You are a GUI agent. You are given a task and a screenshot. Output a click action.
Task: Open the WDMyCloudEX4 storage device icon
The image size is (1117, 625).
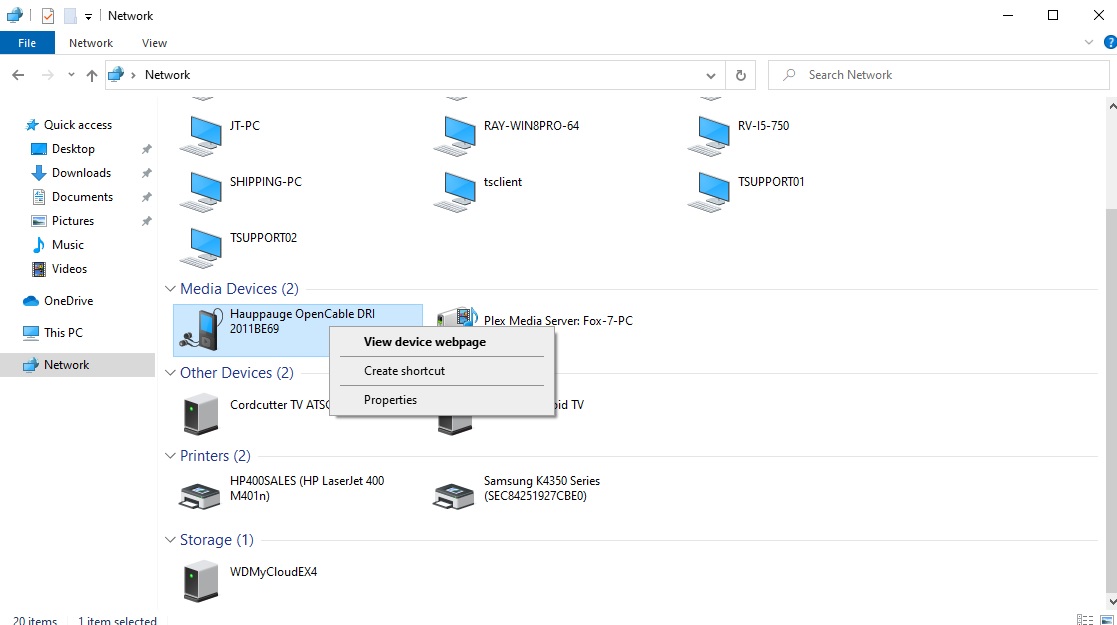click(x=200, y=580)
